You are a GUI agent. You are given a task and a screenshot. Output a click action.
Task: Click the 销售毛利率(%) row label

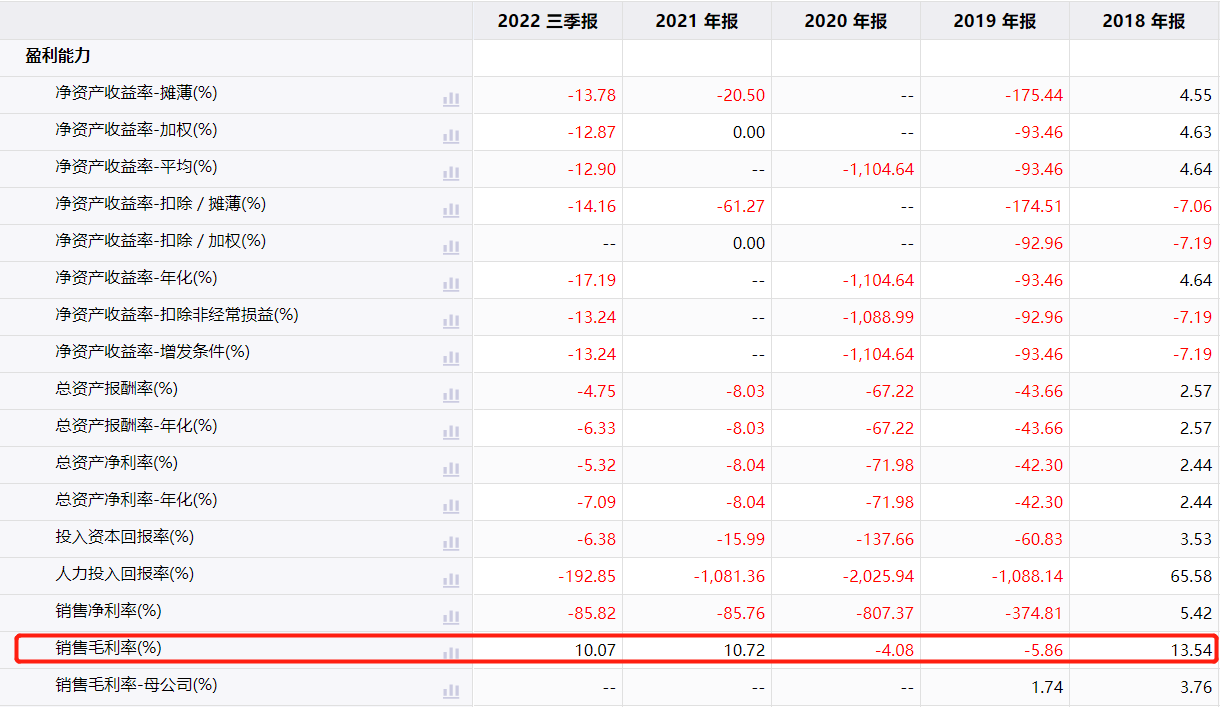108,648
